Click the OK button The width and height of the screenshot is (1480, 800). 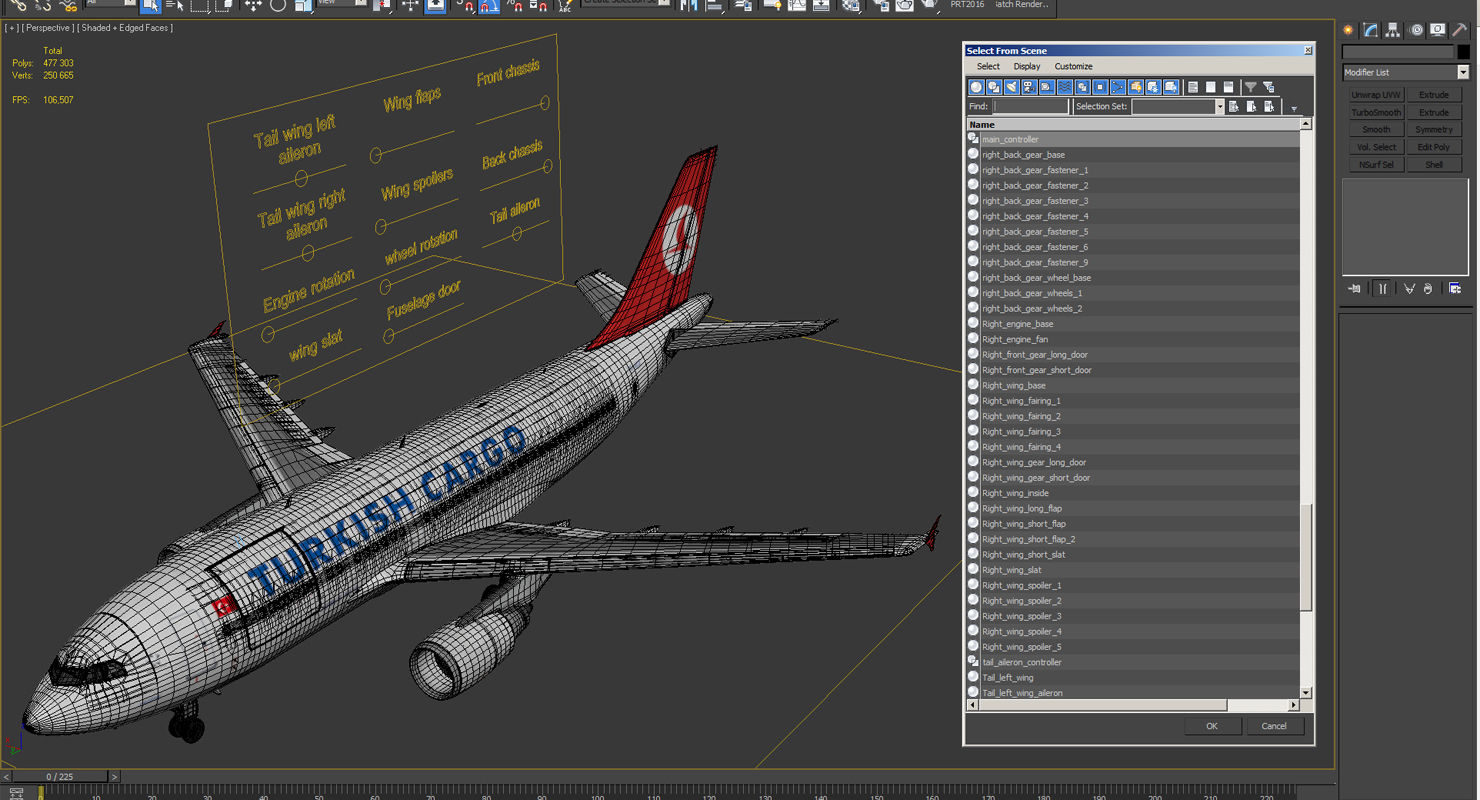click(1212, 726)
